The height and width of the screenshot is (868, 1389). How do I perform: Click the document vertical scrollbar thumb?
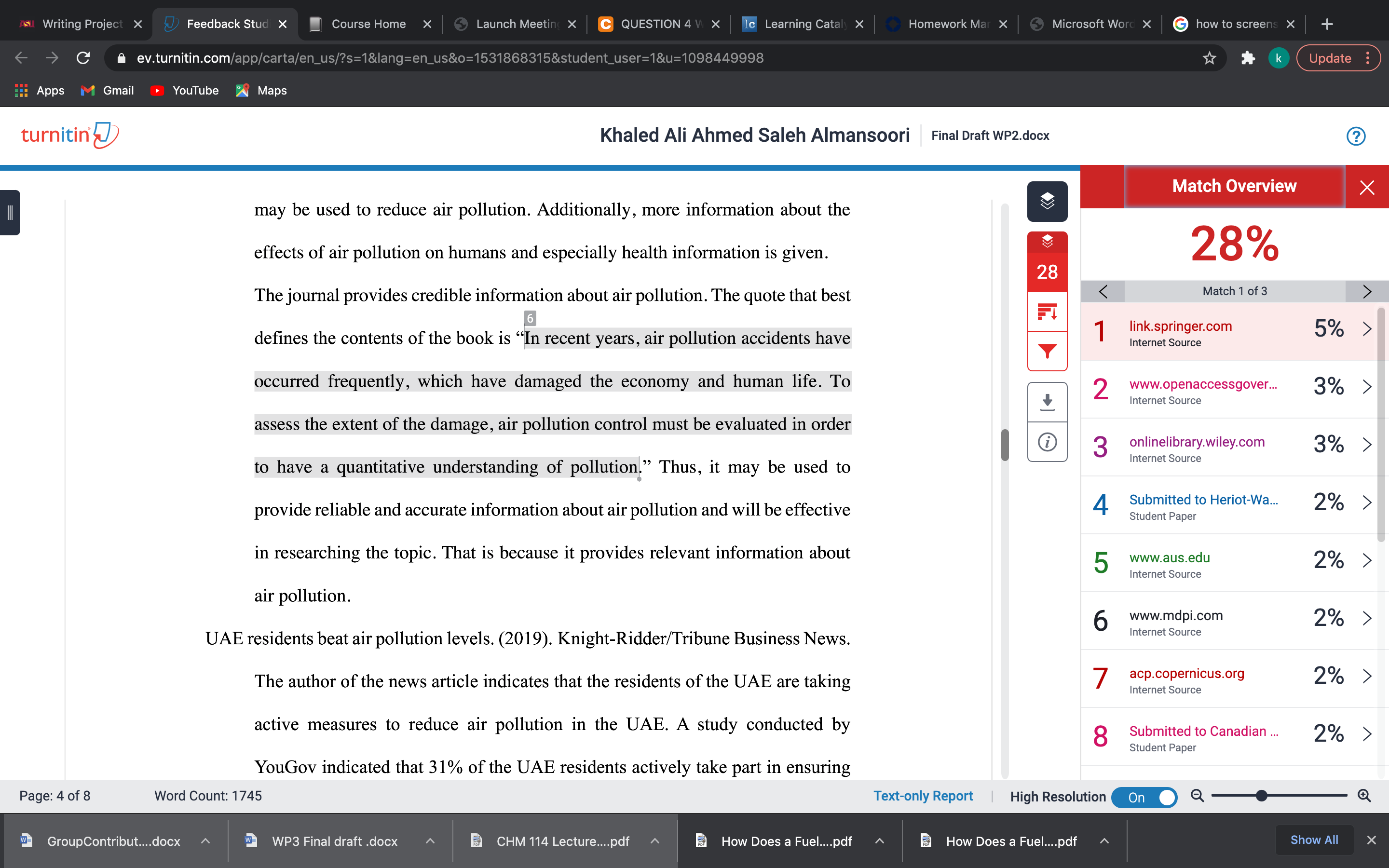[x=1005, y=445]
